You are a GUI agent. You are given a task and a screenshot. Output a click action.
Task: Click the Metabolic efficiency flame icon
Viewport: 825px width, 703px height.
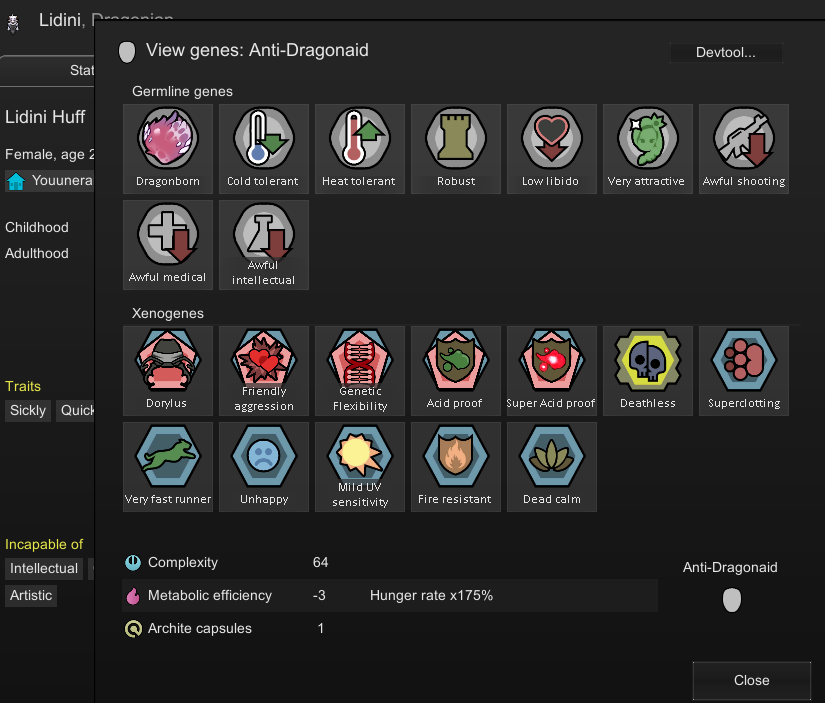pos(133,596)
